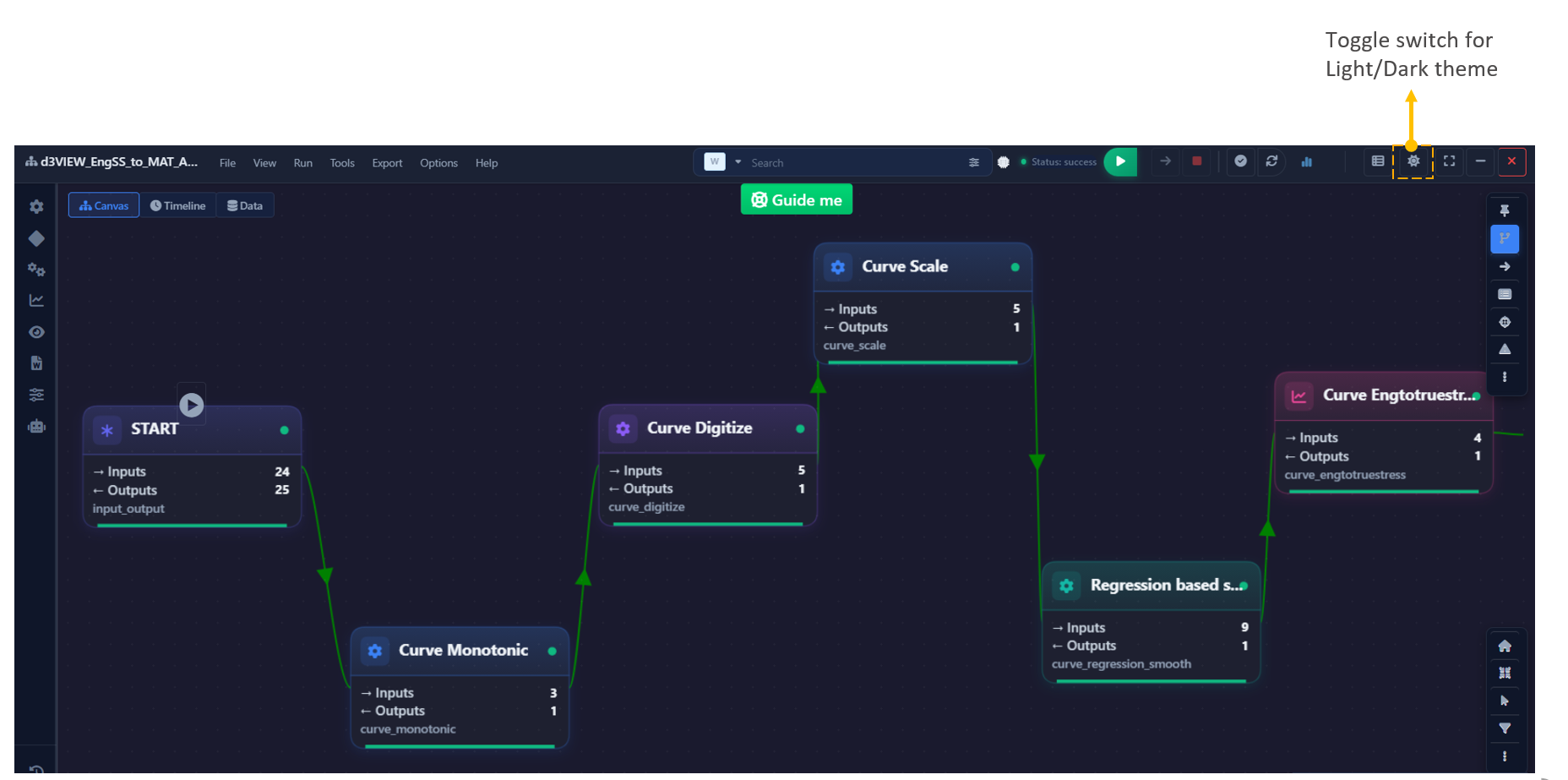Click the refresh icon in top toolbar
Image resolution: width=1568 pixels, height=780 pixels.
(x=1271, y=161)
